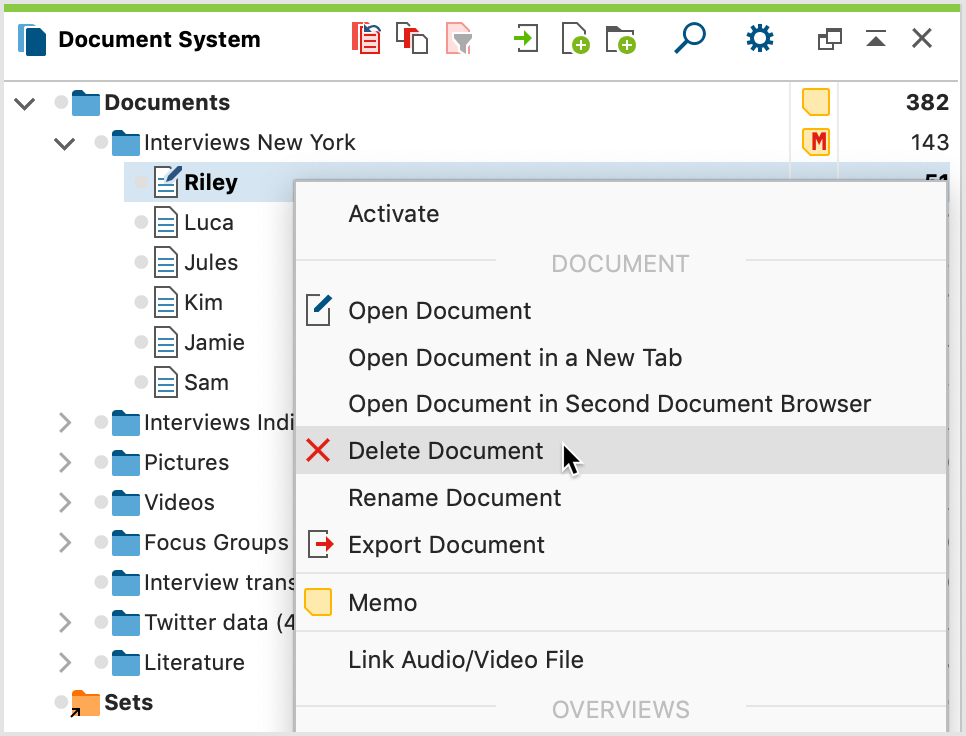
Task: Click the Jamie document name
Action: [x=214, y=342]
